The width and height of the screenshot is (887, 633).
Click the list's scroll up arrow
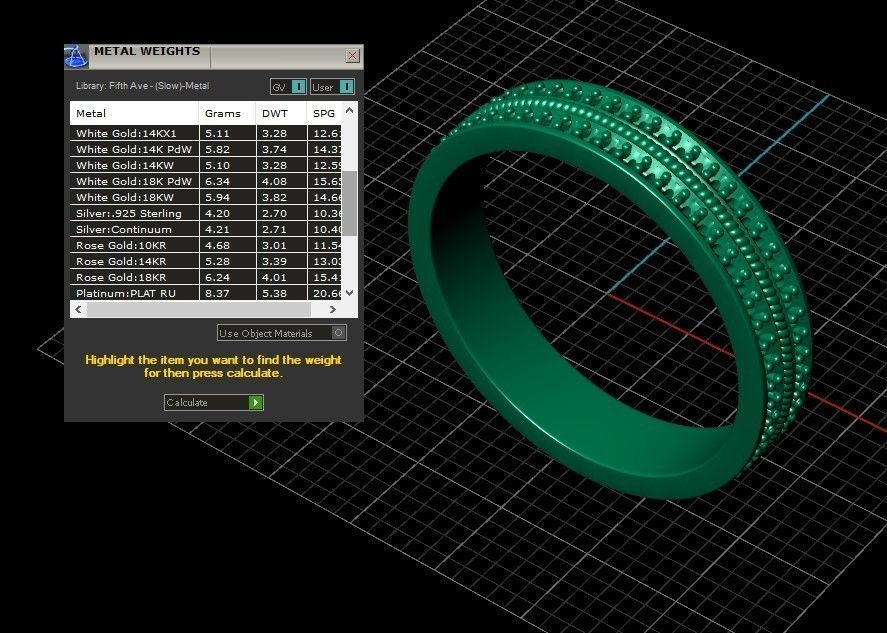click(x=350, y=110)
